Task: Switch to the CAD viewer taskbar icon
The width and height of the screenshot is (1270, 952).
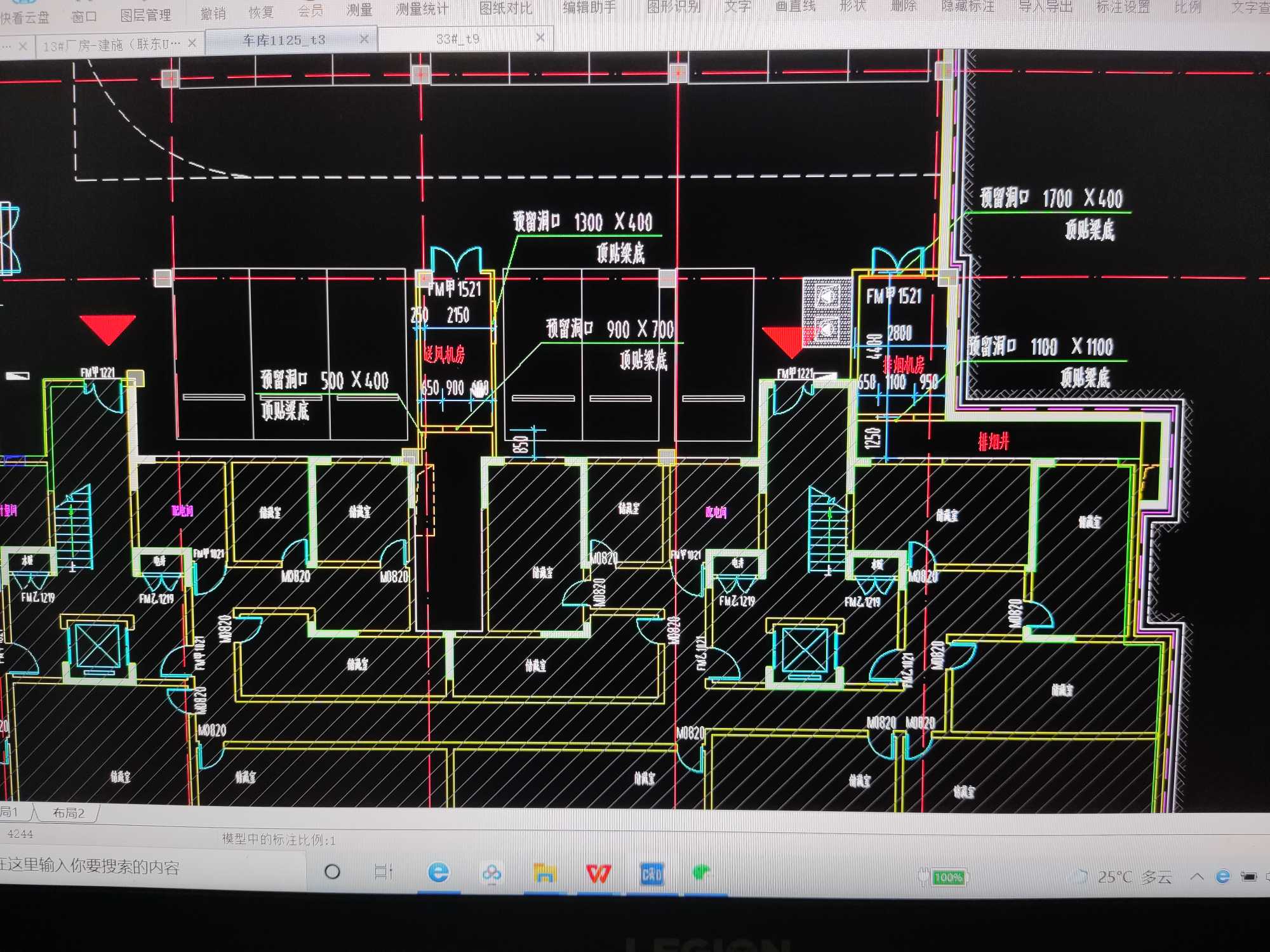Action: [652, 875]
